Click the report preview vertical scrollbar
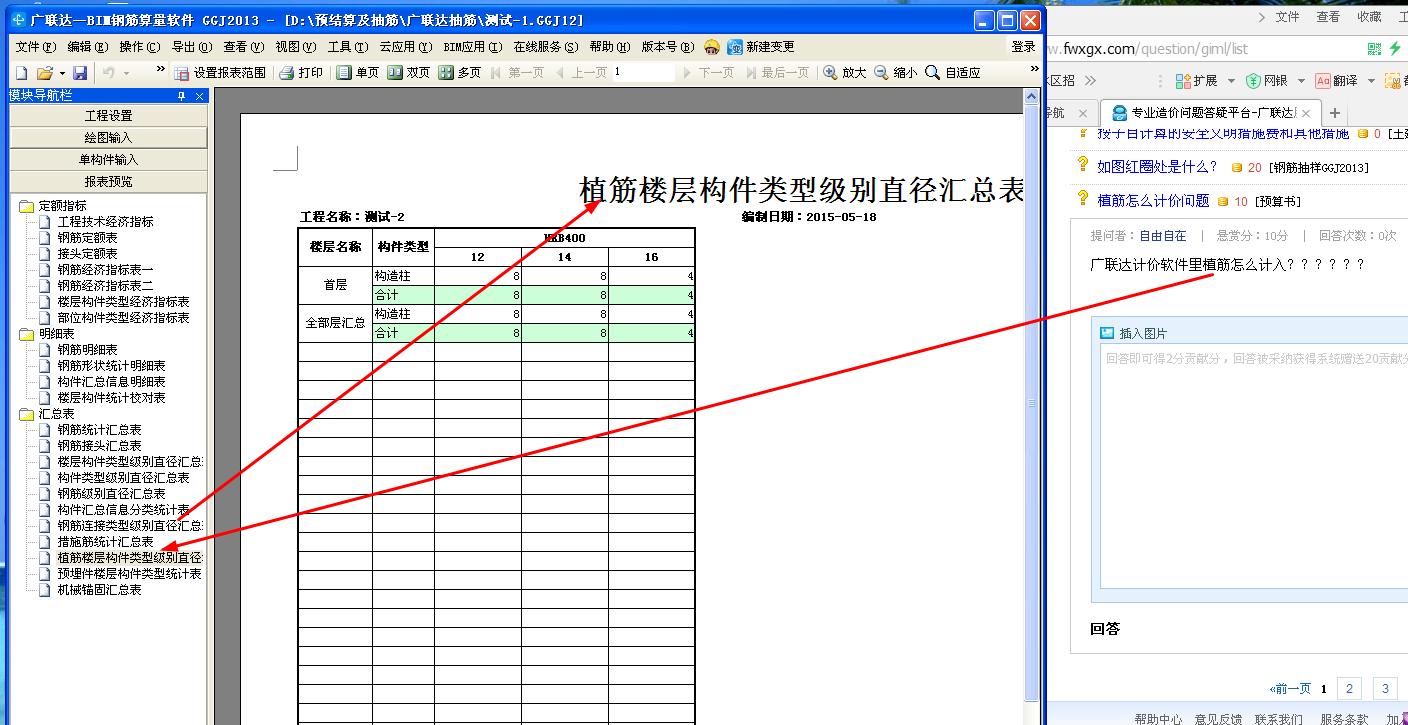The height and width of the screenshot is (725, 1408). (1032, 404)
